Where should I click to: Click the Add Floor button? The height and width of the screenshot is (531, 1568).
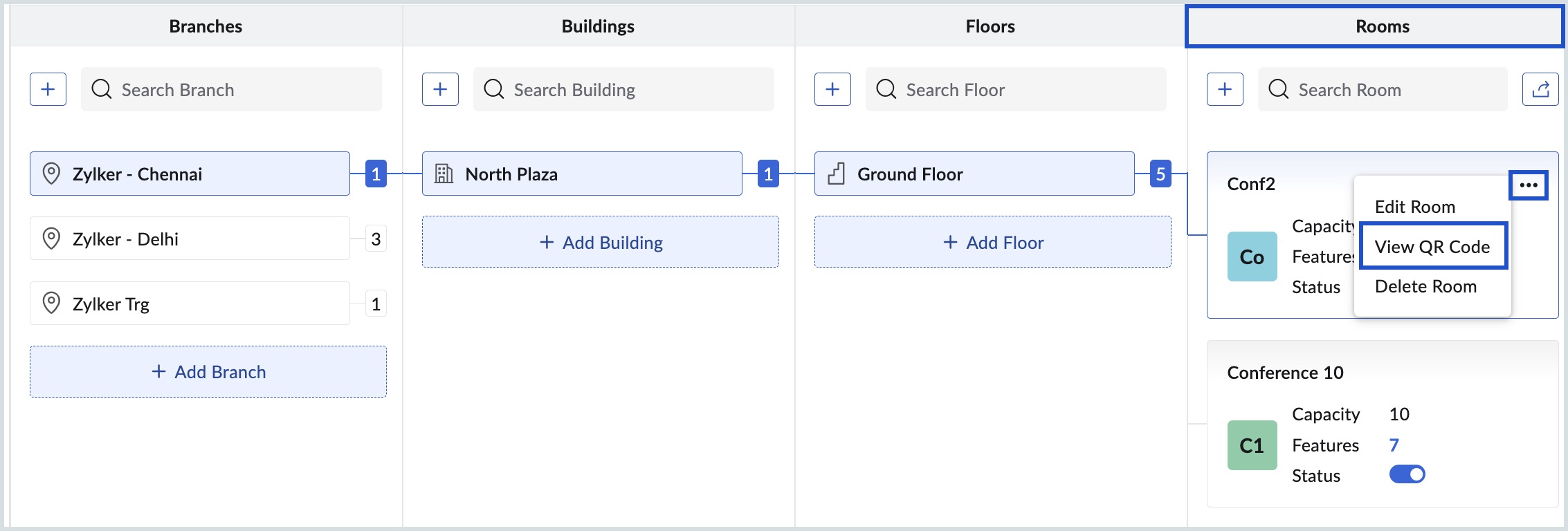(x=993, y=242)
